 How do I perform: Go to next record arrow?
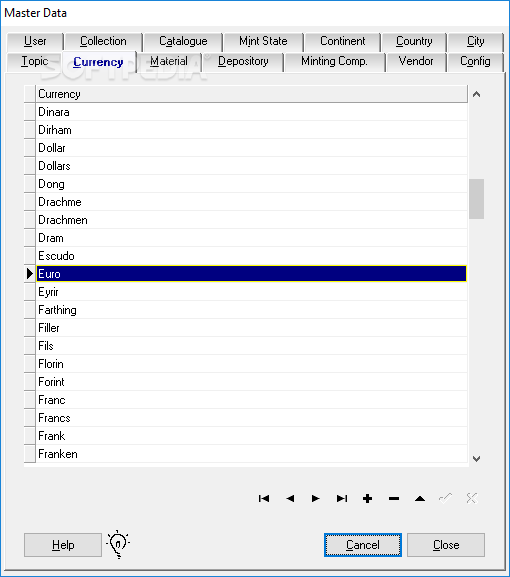coord(315,499)
